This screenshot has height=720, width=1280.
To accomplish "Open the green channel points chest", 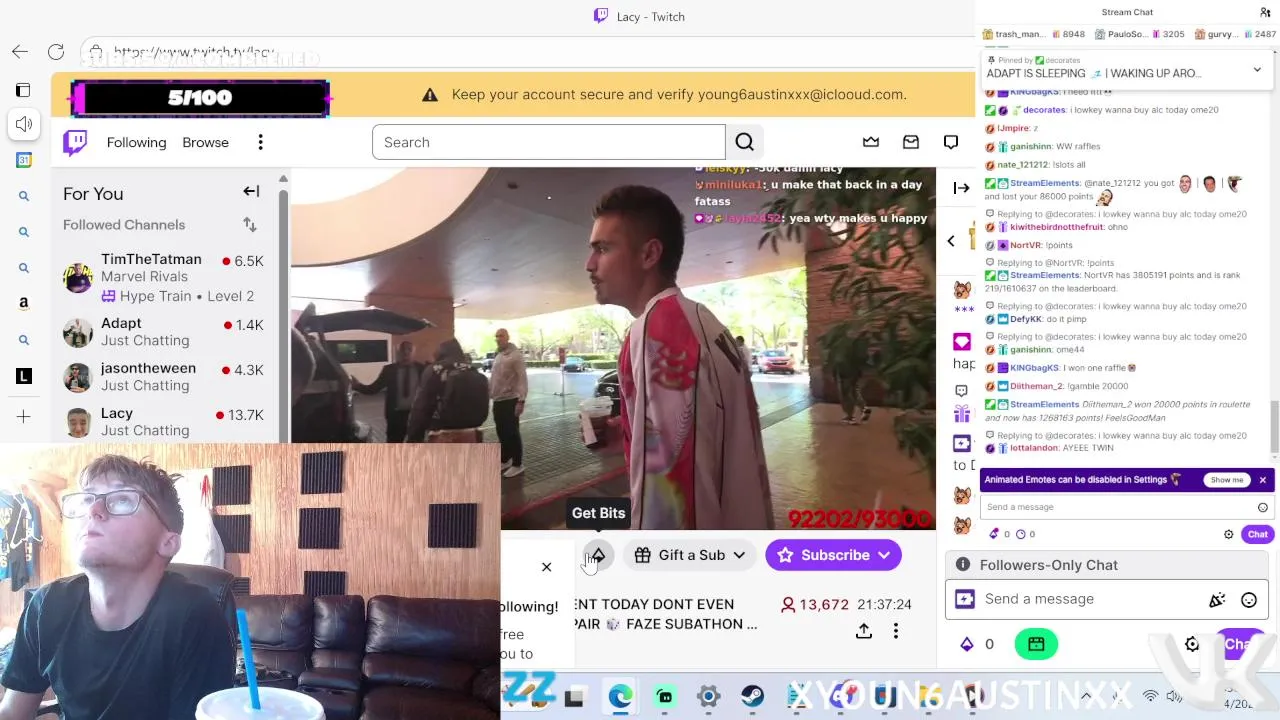I will click(x=1036, y=644).
